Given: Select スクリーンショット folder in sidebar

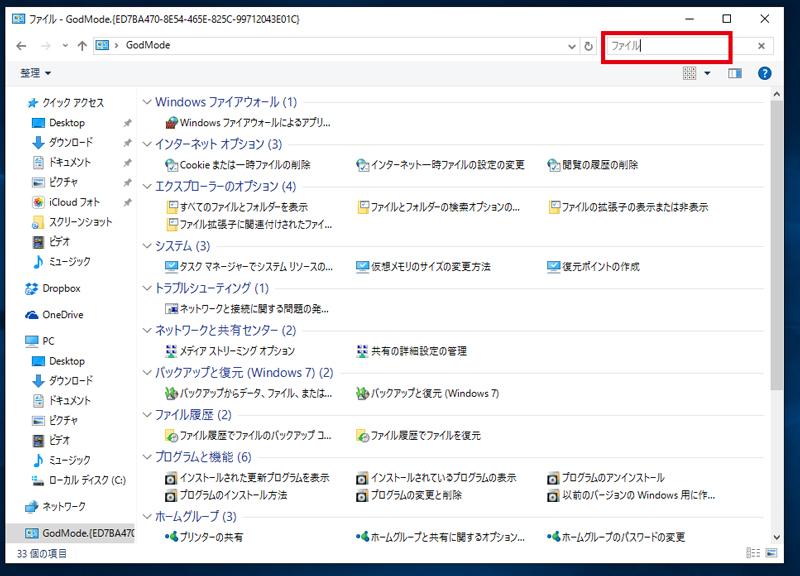Looking at the screenshot, I should click(x=72, y=222).
